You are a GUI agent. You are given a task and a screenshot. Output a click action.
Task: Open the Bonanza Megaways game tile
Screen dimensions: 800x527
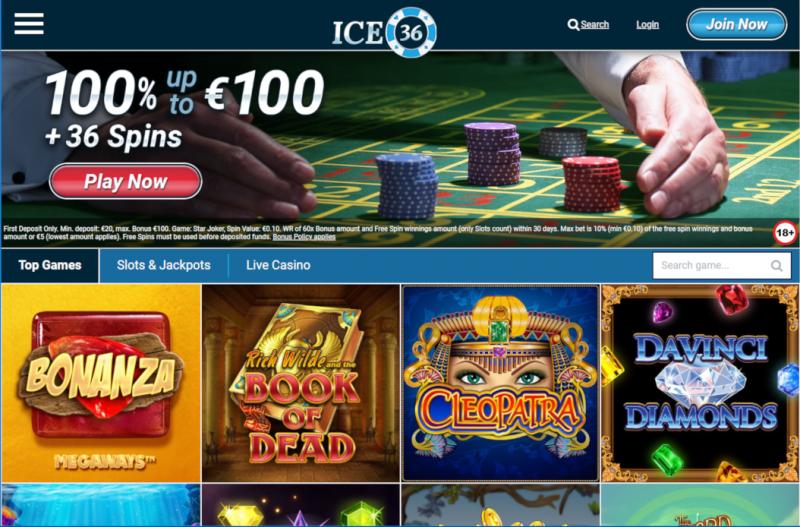pos(101,383)
